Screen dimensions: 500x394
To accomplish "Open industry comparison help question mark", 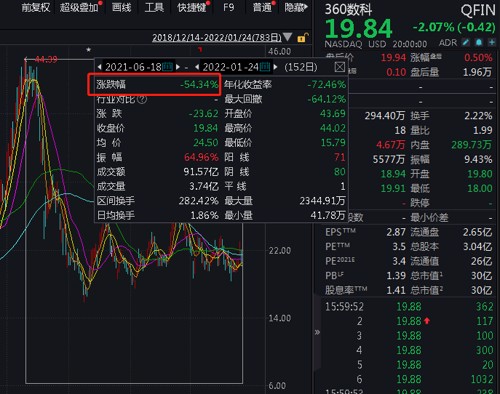I will click(x=142, y=99).
